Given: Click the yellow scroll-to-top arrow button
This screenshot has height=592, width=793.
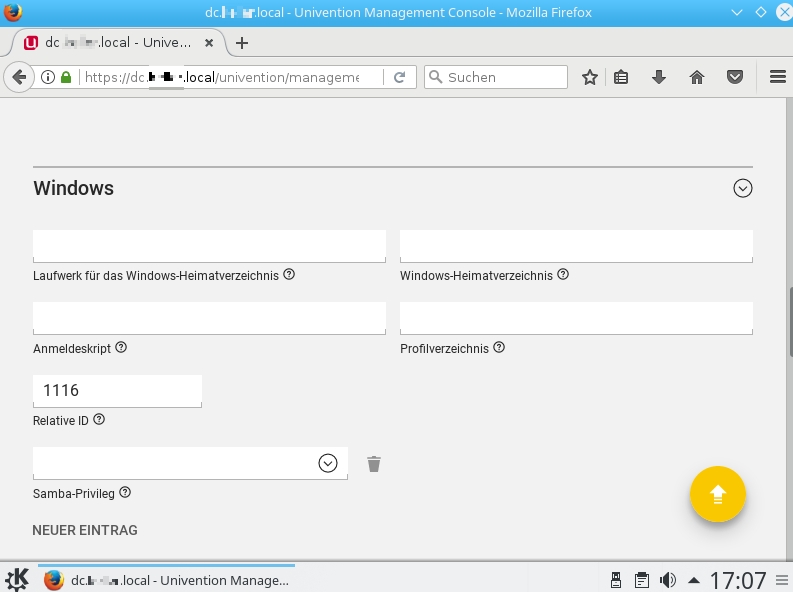Looking at the screenshot, I should (x=718, y=494).
